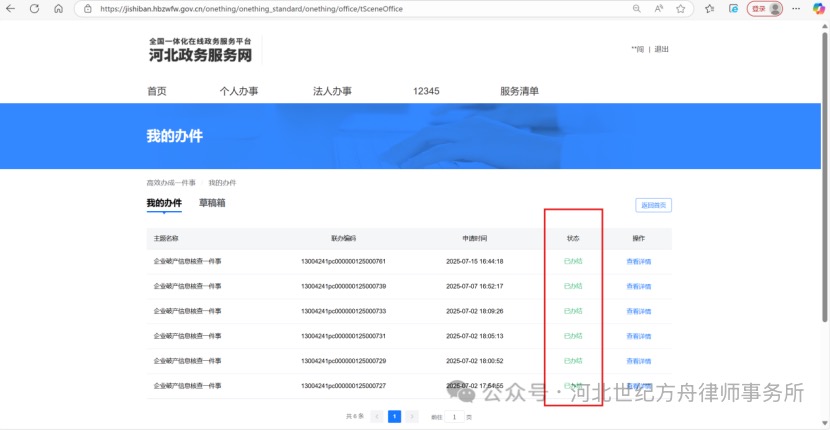This screenshot has height=430, width=830.
Task: Click the 申请时间 column header
Action: pos(474,238)
